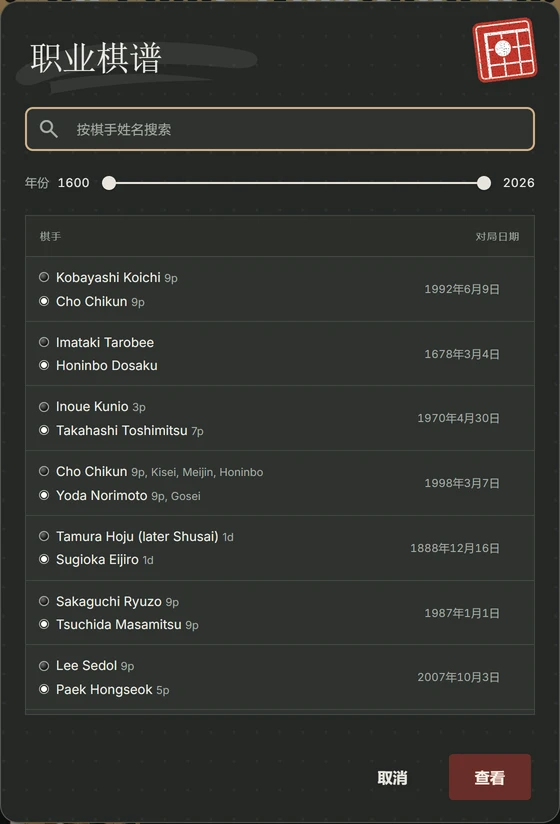Viewport: 560px width, 824px height.
Task: Click the red Go board seal logo
Action: tap(504, 50)
